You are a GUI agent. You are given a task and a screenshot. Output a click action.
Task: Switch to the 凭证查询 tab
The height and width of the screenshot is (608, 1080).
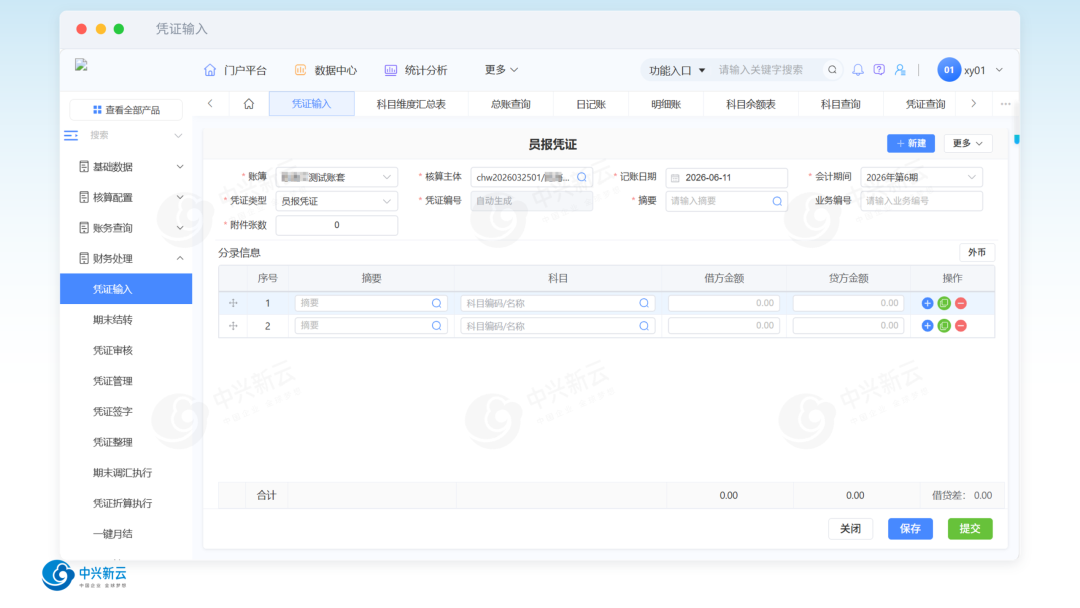point(925,104)
